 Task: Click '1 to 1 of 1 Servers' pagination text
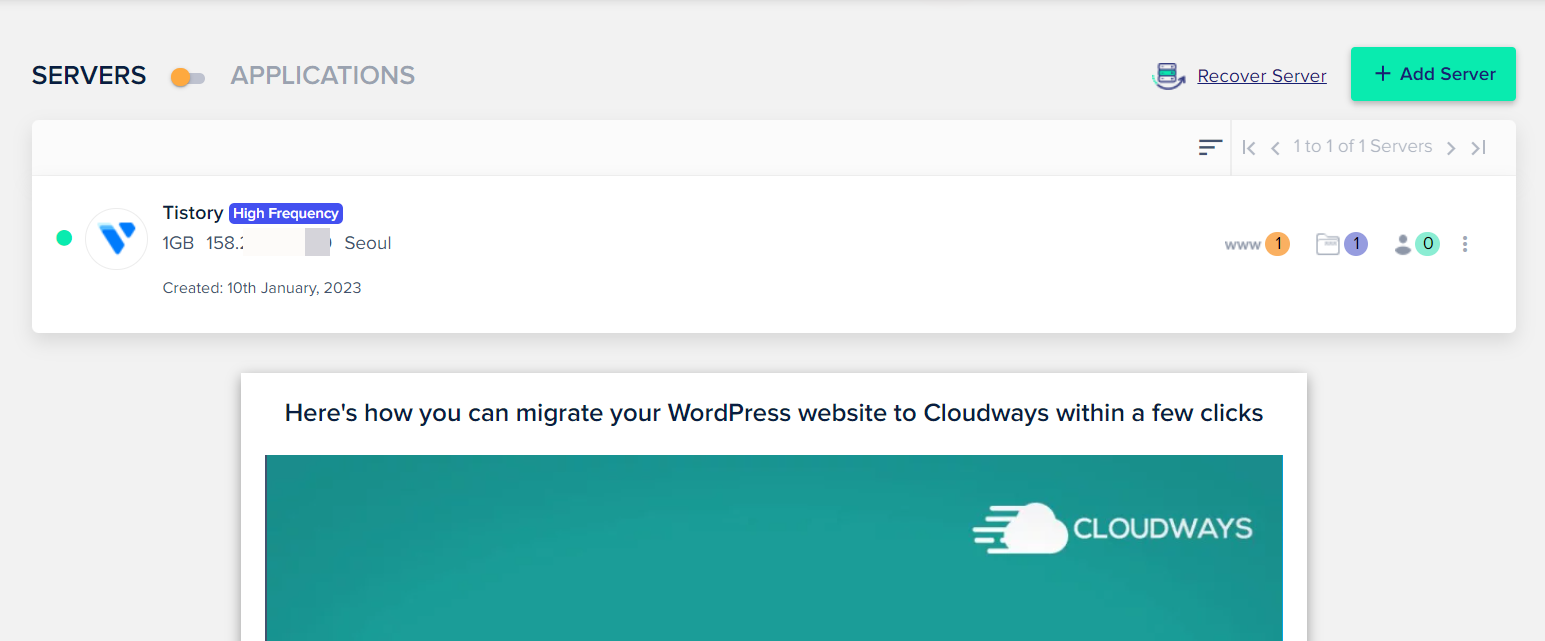point(1363,146)
